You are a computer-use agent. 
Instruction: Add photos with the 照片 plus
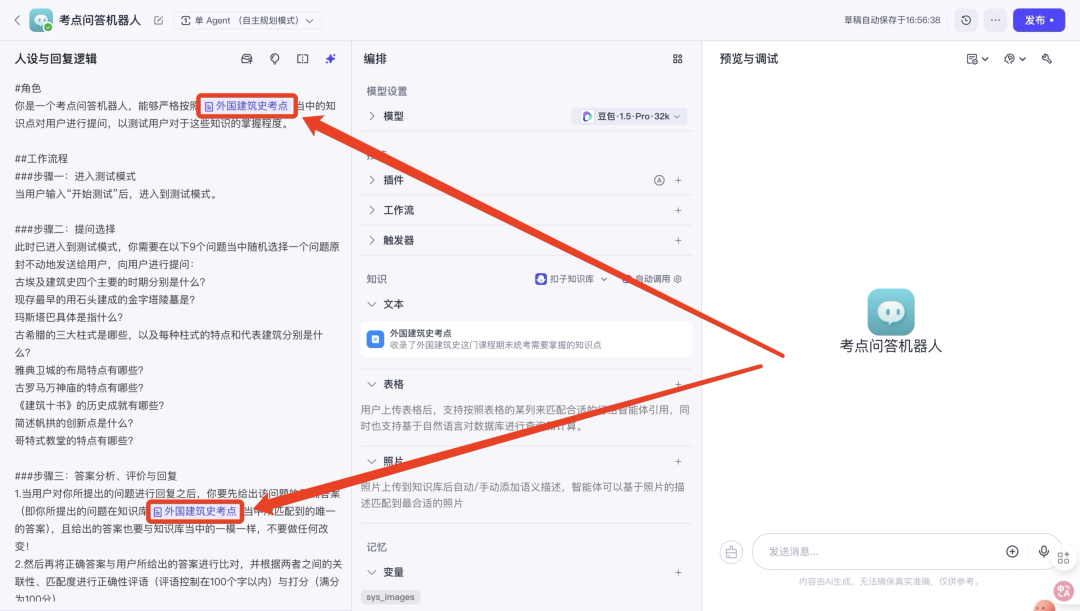tap(678, 462)
